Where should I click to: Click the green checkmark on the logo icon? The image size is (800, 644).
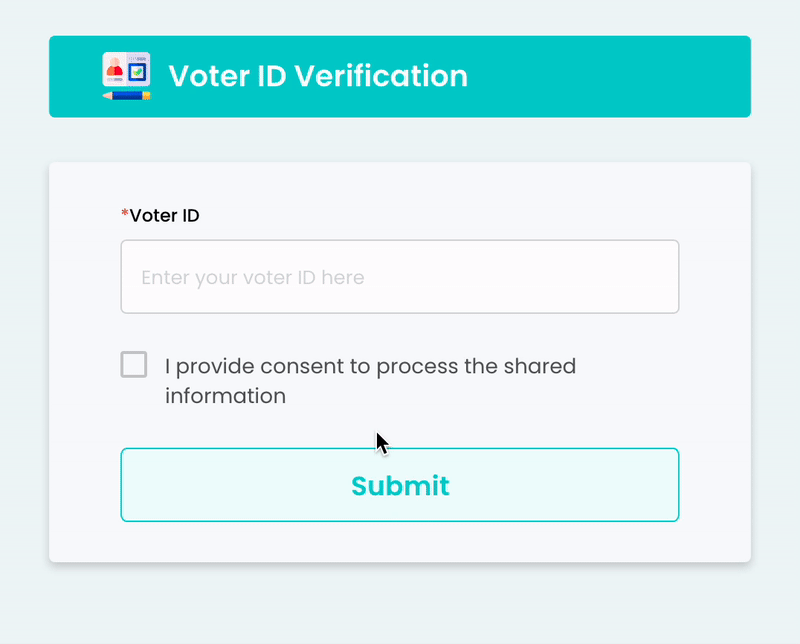[138, 74]
